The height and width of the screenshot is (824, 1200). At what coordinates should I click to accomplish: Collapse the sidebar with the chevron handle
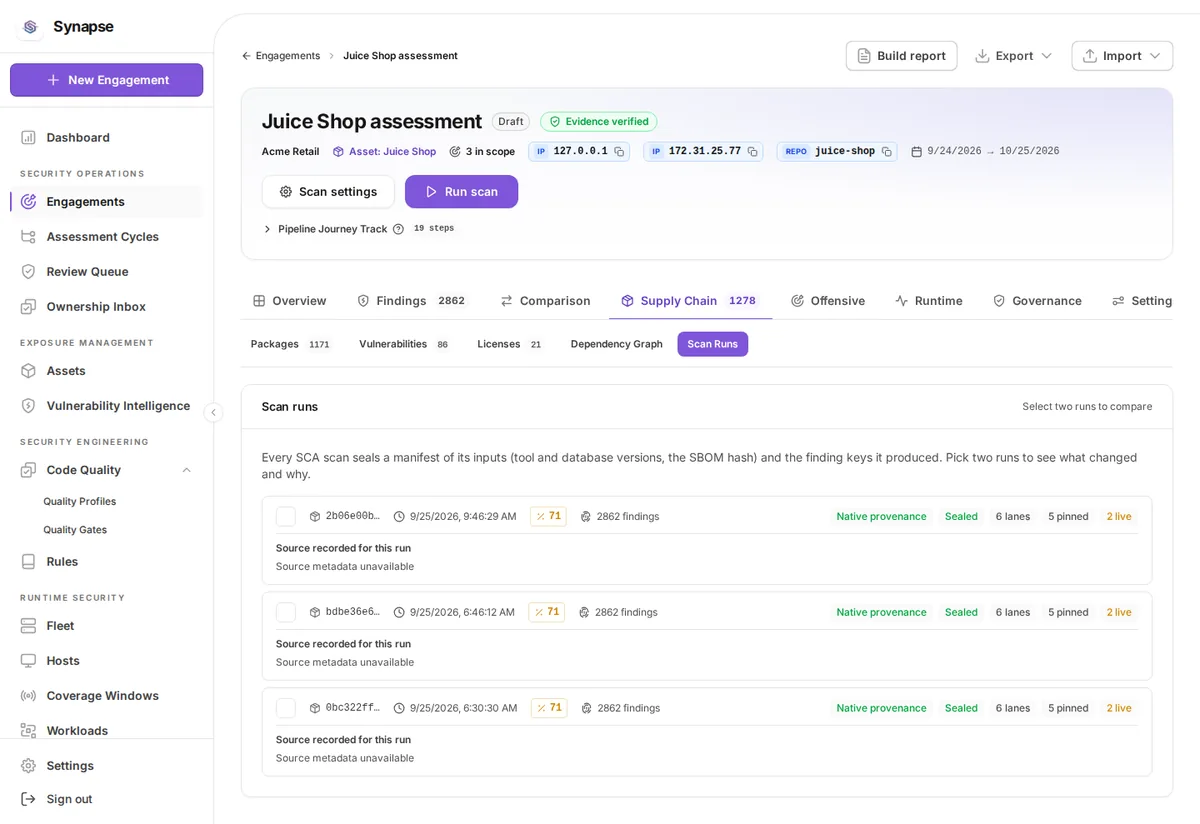pyautogui.click(x=213, y=412)
